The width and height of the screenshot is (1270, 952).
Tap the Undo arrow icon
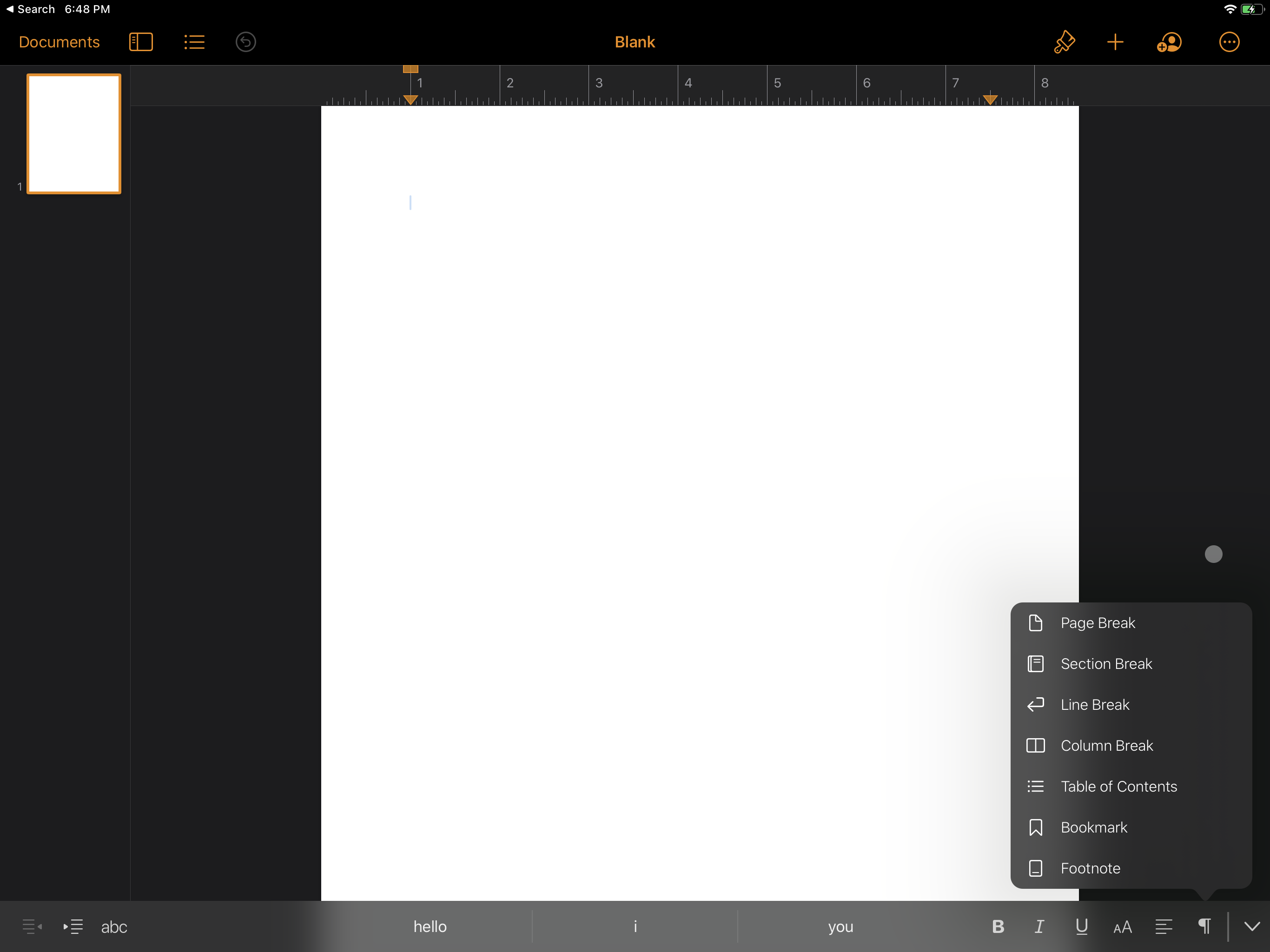[x=245, y=42]
